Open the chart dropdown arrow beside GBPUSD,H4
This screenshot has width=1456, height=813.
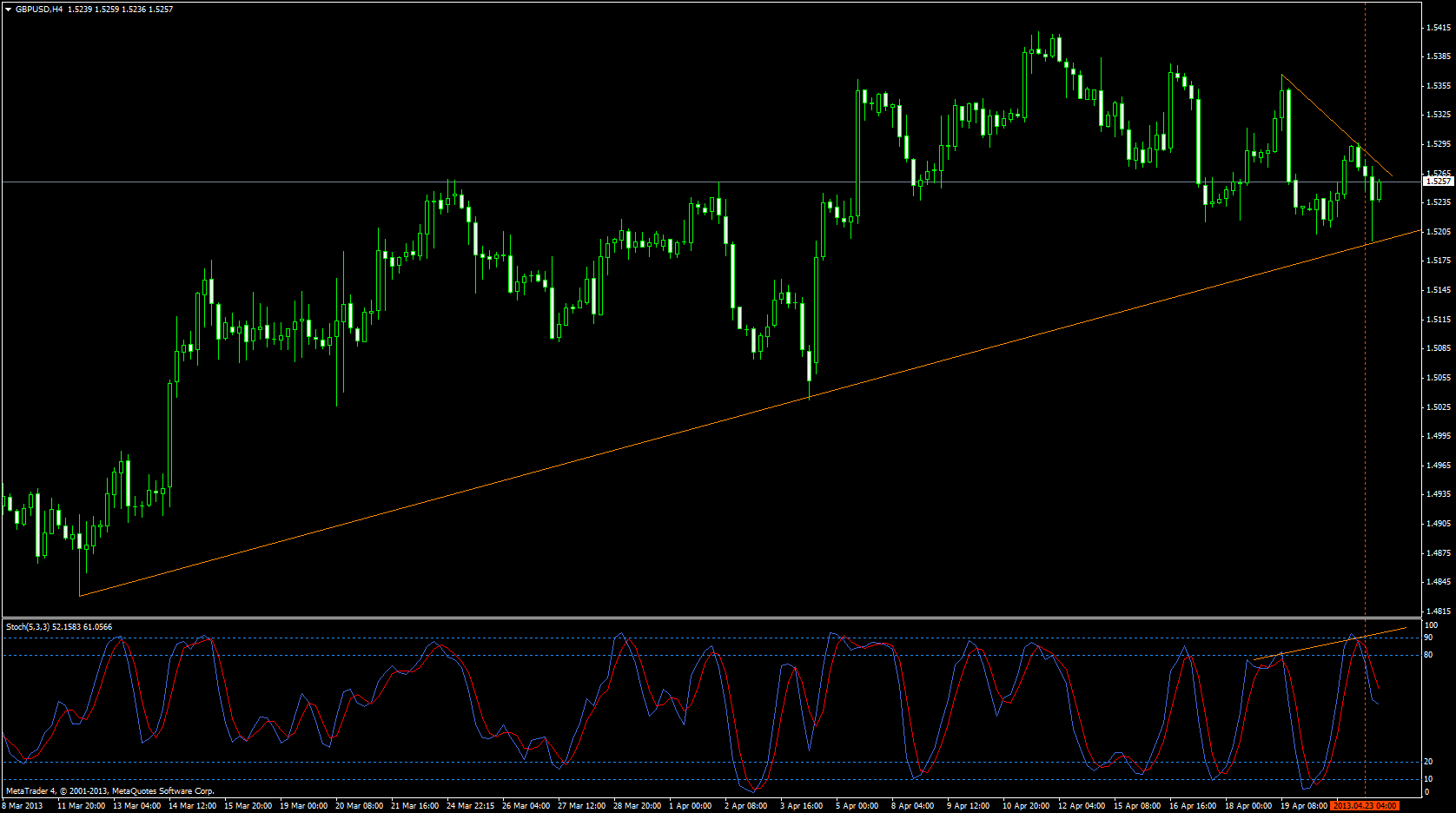[x=8, y=10]
